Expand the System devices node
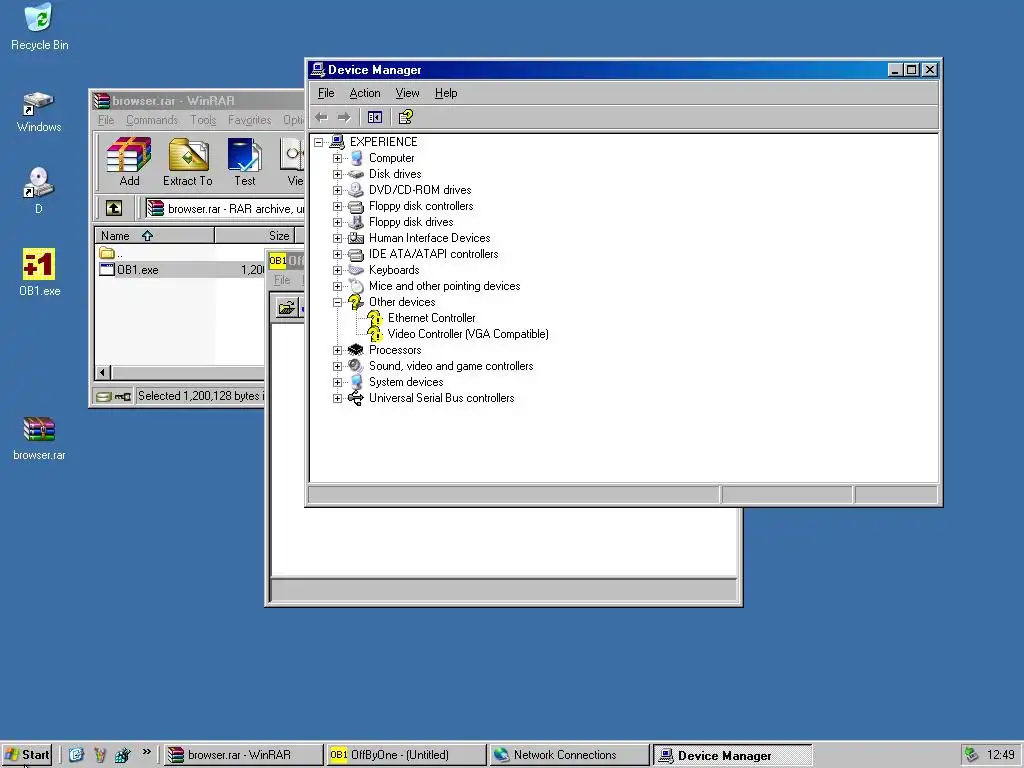The height and width of the screenshot is (768, 1024). pyautogui.click(x=338, y=382)
